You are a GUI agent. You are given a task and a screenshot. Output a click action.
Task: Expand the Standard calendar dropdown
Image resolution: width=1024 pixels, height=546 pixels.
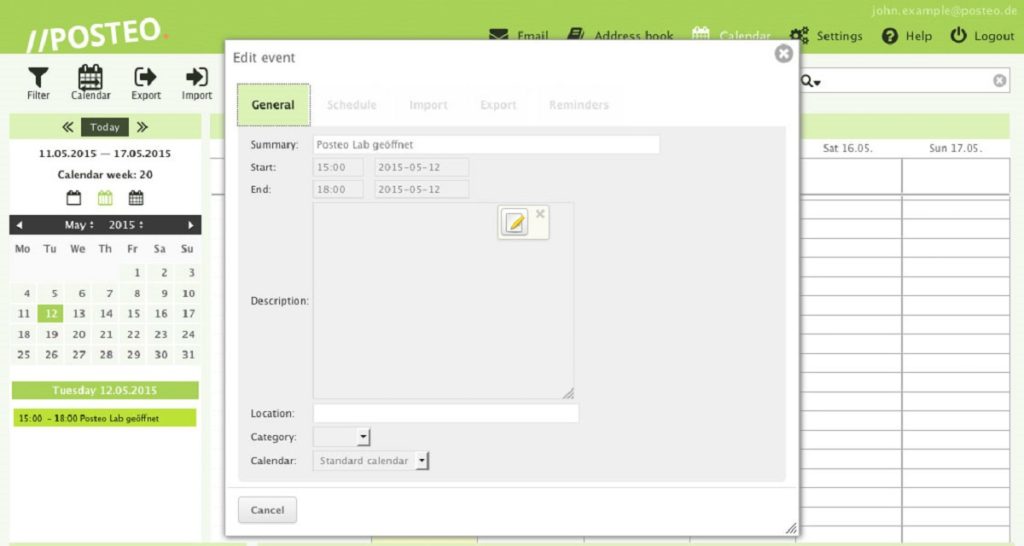(421, 461)
